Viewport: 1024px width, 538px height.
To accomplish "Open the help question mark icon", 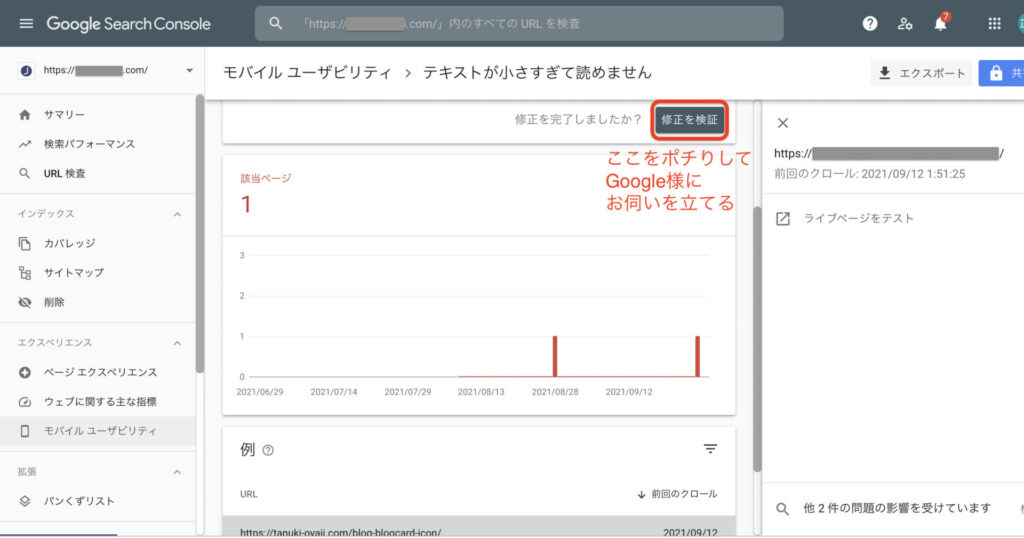I will pyautogui.click(x=870, y=24).
